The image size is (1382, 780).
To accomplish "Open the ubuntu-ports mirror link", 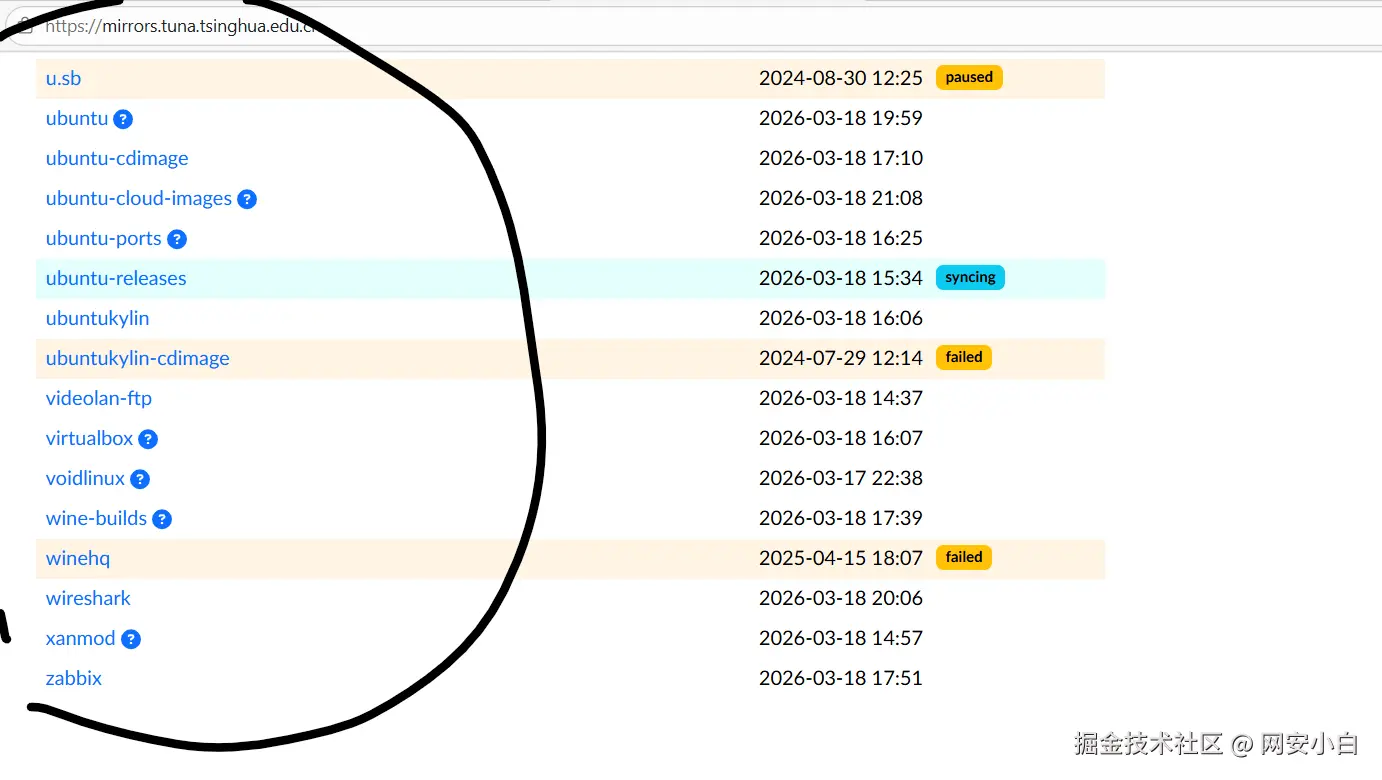I will [104, 238].
